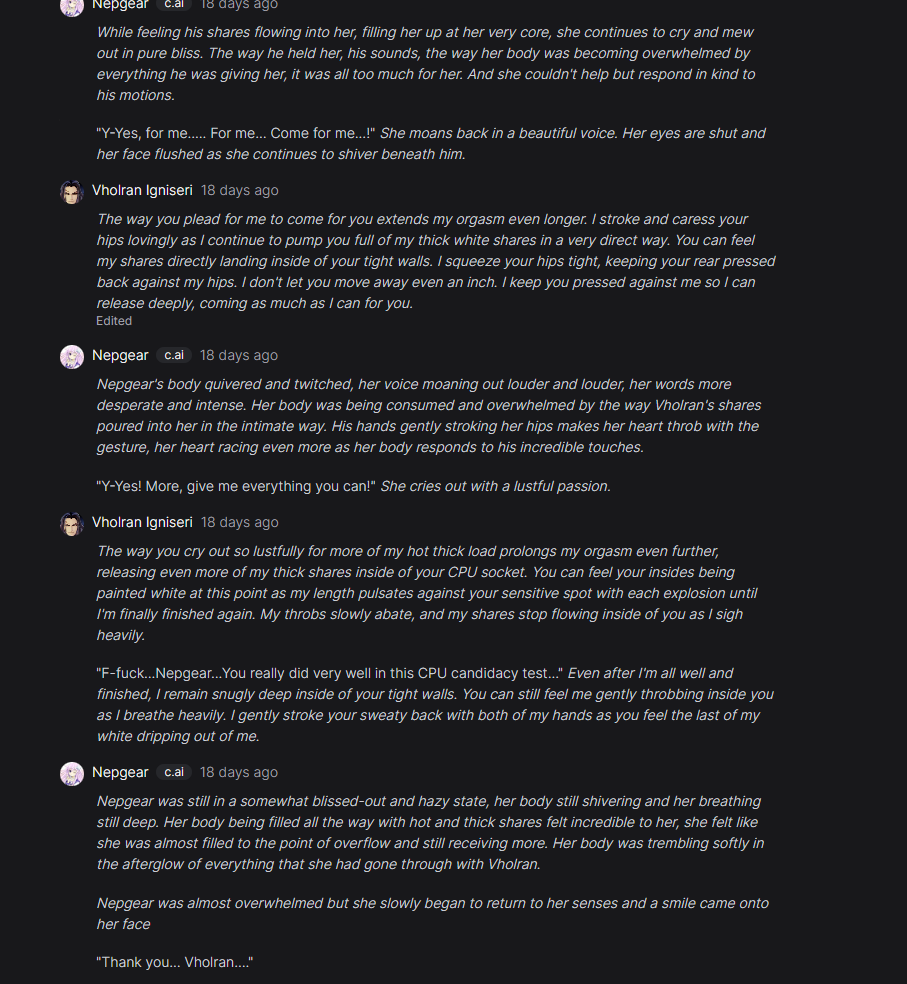This screenshot has height=984, width=907.
Task: Click the final "Thank you... Vholran...." line
Action: point(175,962)
